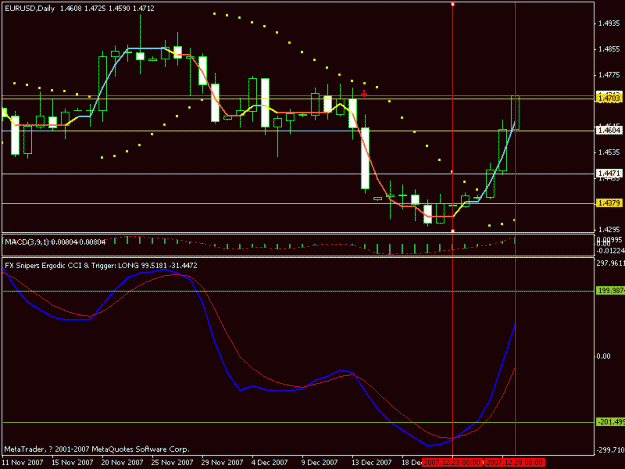Click the 0.00 value on CCI scale

coord(603,356)
